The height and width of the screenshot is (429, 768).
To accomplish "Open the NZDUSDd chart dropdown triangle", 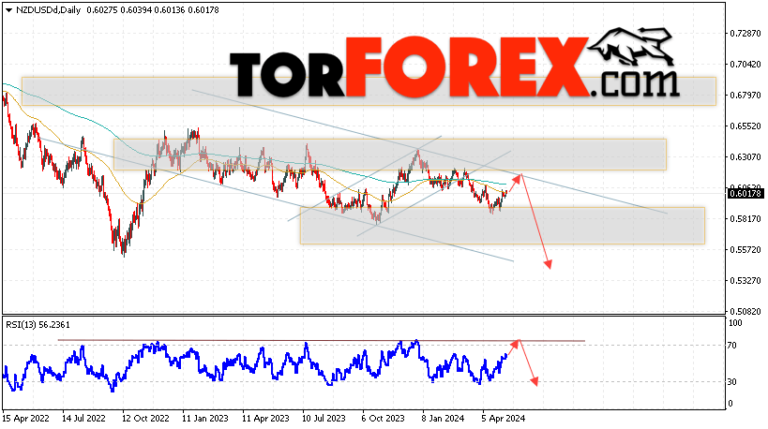I will coord(8,10).
